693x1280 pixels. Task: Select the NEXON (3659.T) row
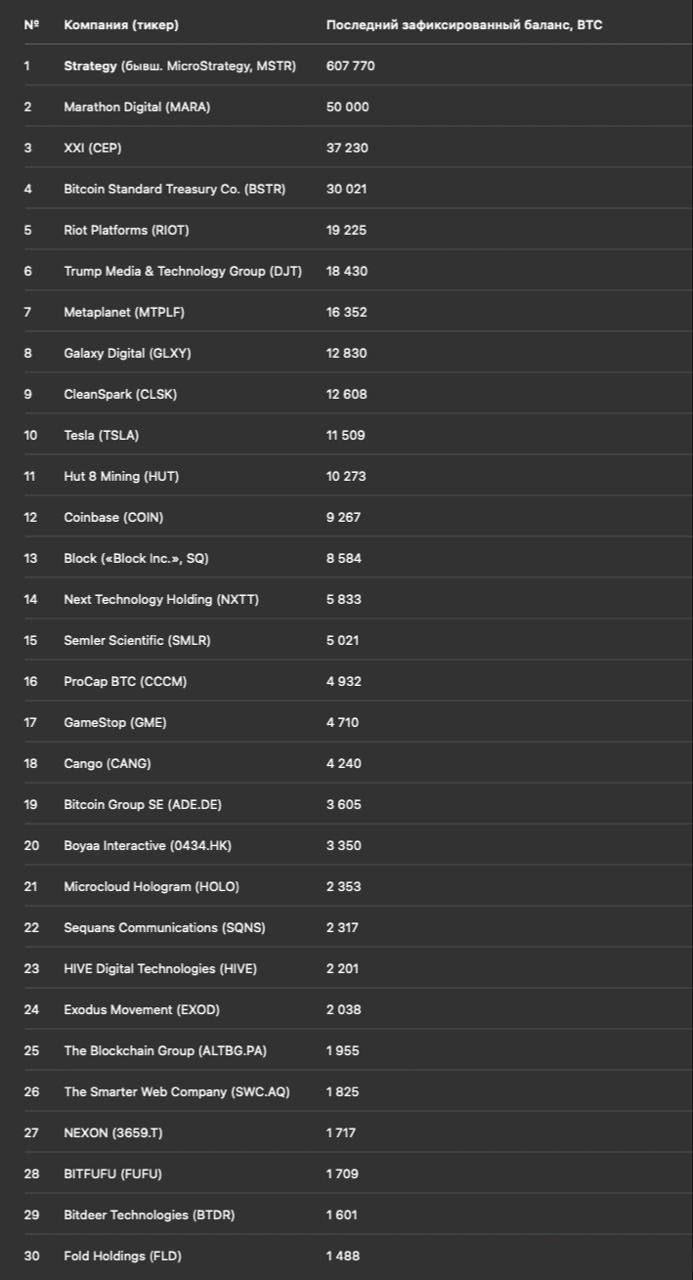coord(346,1132)
